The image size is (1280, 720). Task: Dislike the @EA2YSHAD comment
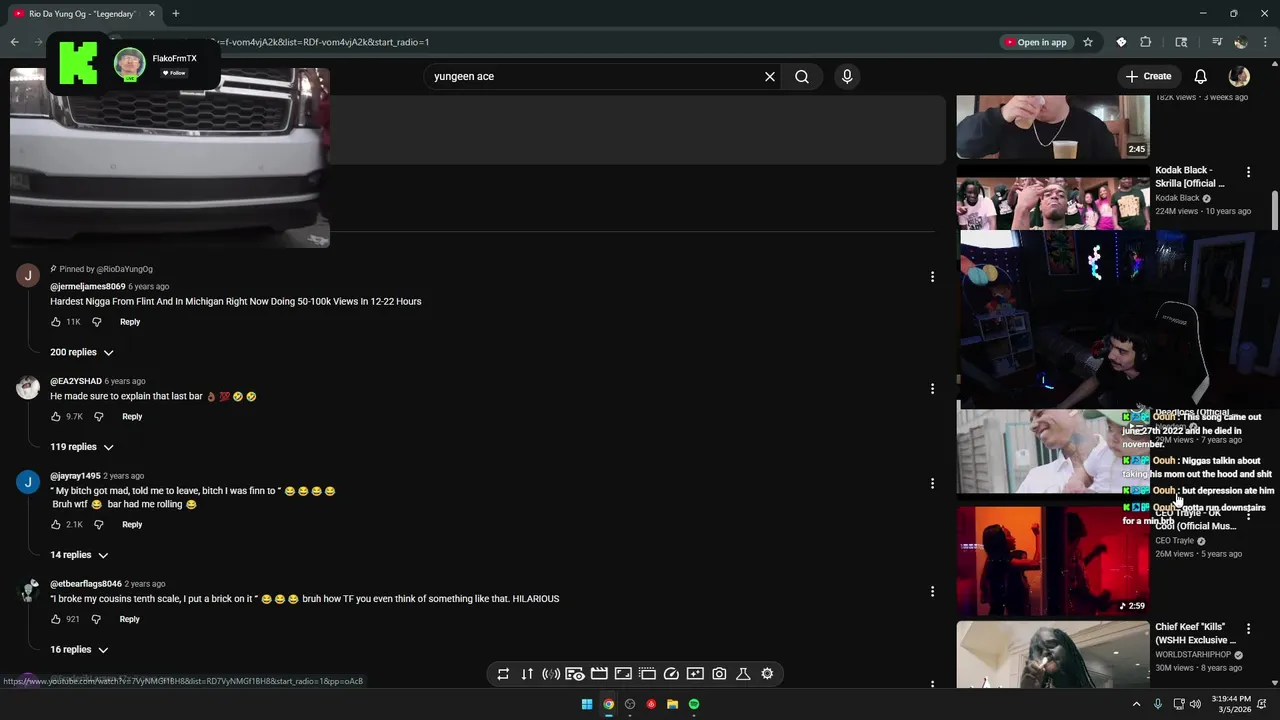point(99,417)
